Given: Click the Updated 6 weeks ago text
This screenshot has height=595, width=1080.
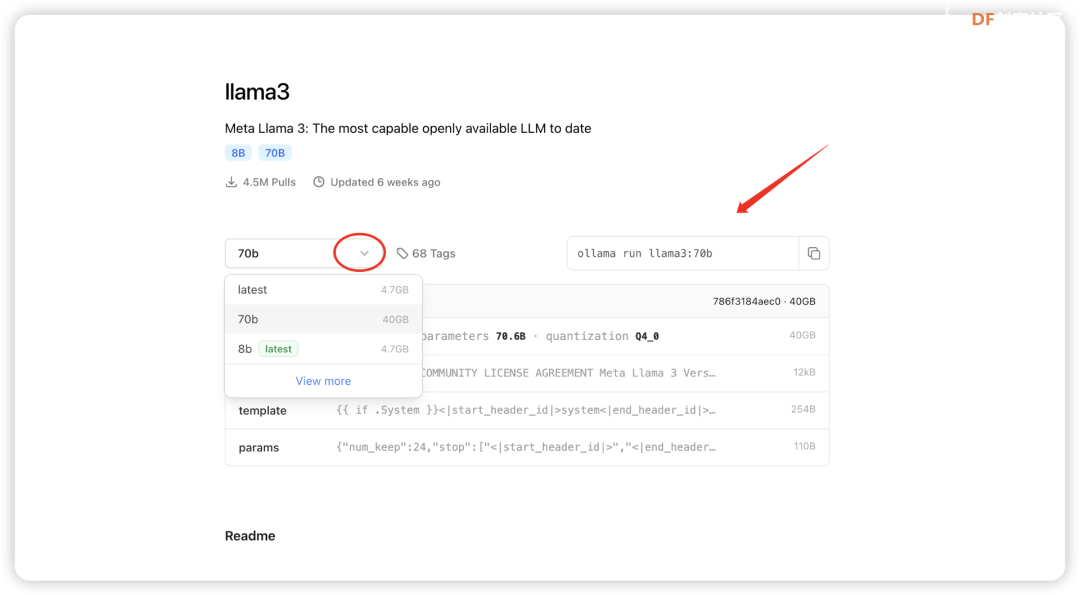Looking at the screenshot, I should pos(385,182).
